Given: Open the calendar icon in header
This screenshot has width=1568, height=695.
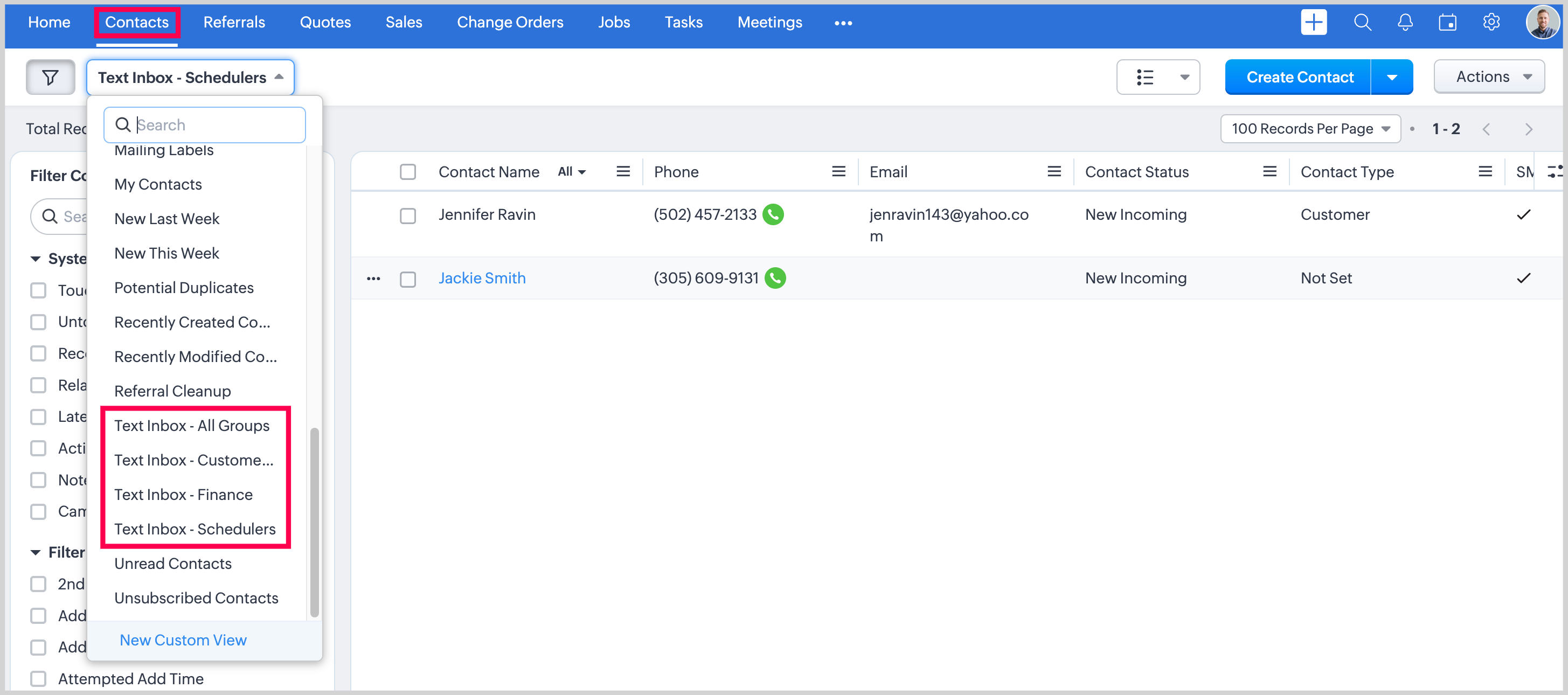Looking at the screenshot, I should pyautogui.click(x=1447, y=23).
